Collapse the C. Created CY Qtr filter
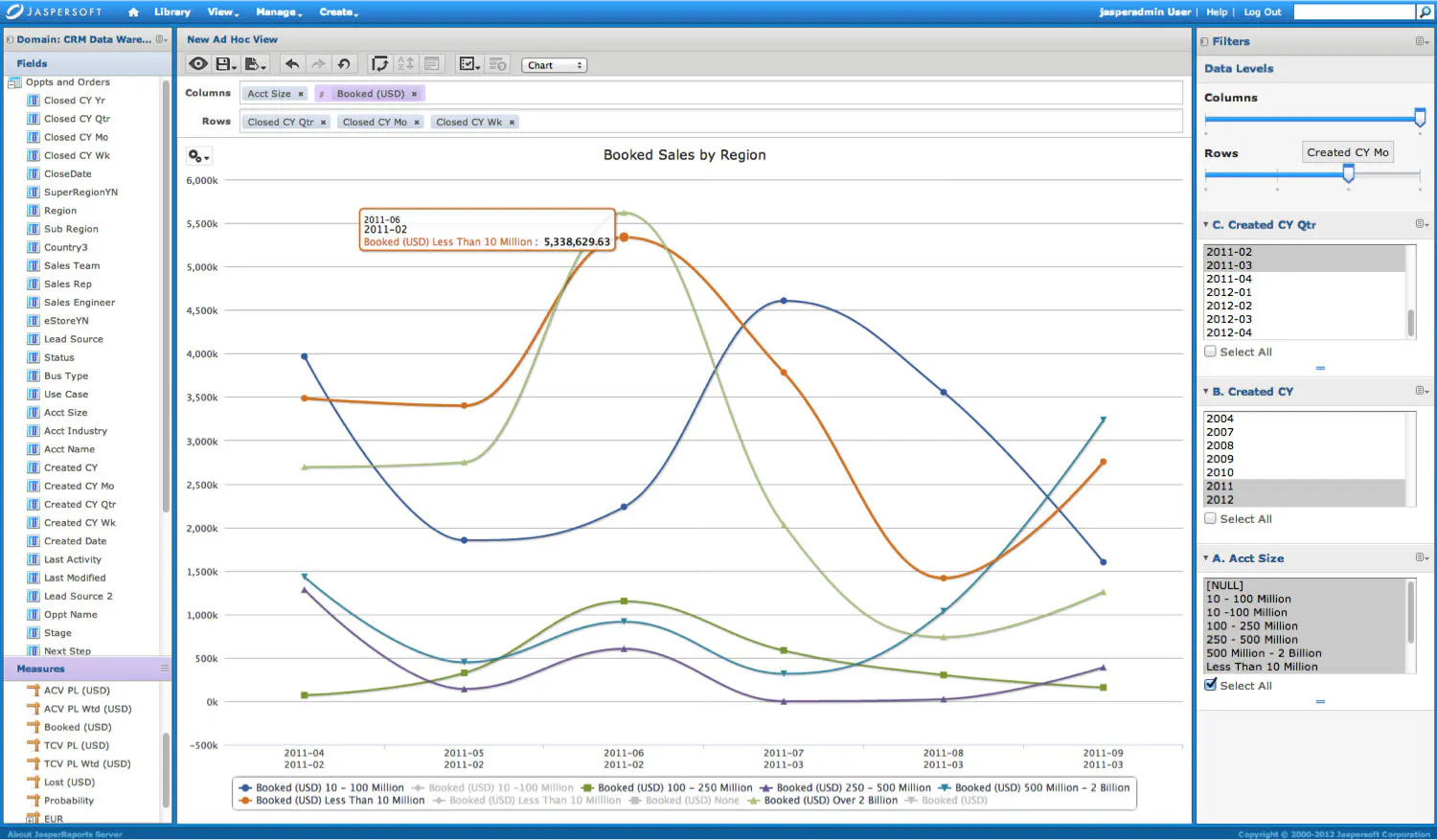 (1206, 225)
